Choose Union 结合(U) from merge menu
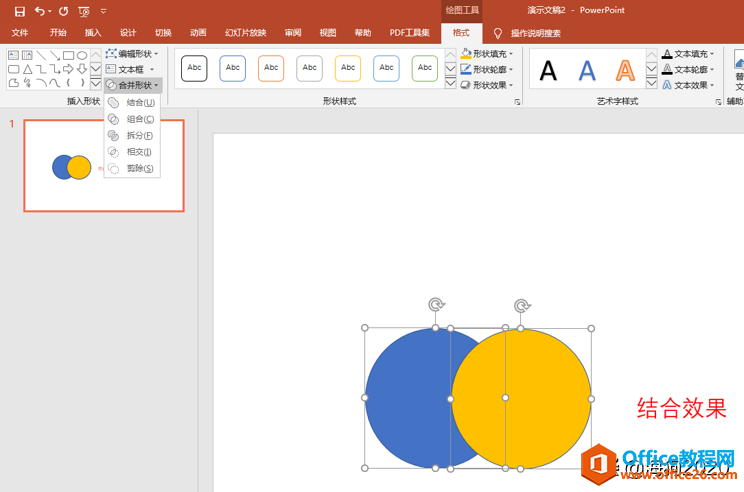 (132, 102)
